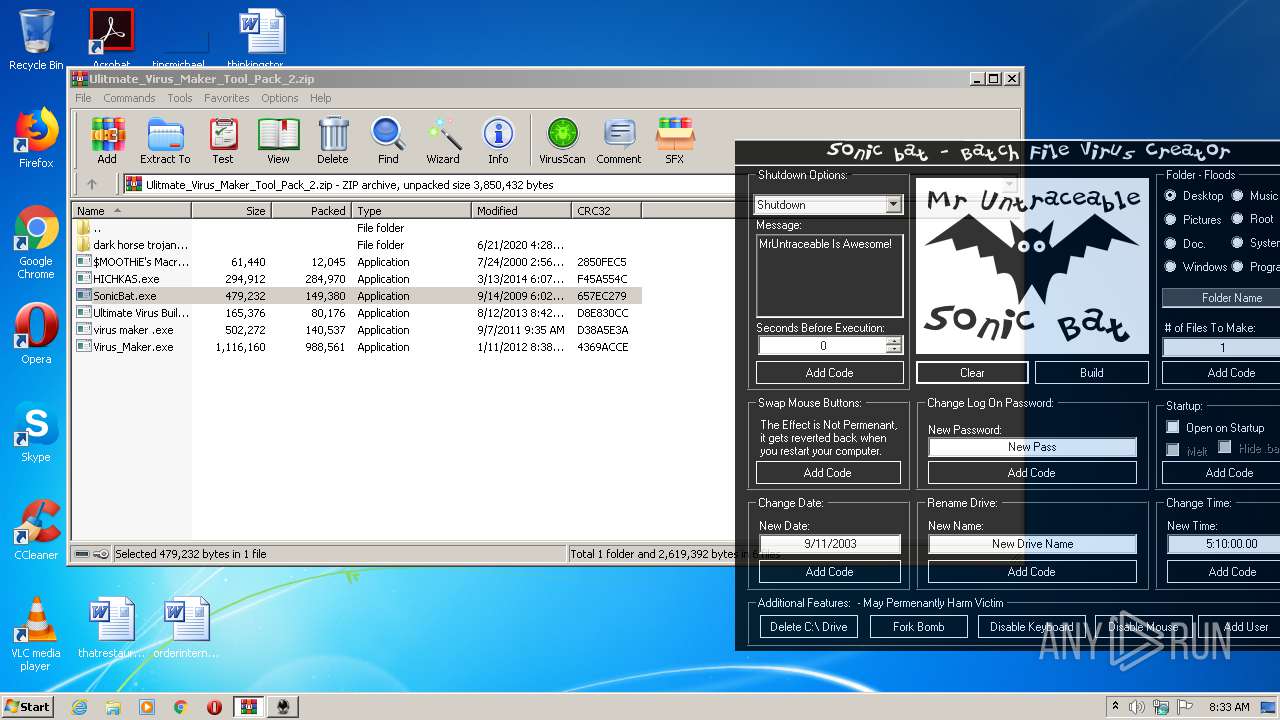Screen dimensions: 1280x720
Task: Select the VLC media player desktop icon
Action: (x=36, y=634)
